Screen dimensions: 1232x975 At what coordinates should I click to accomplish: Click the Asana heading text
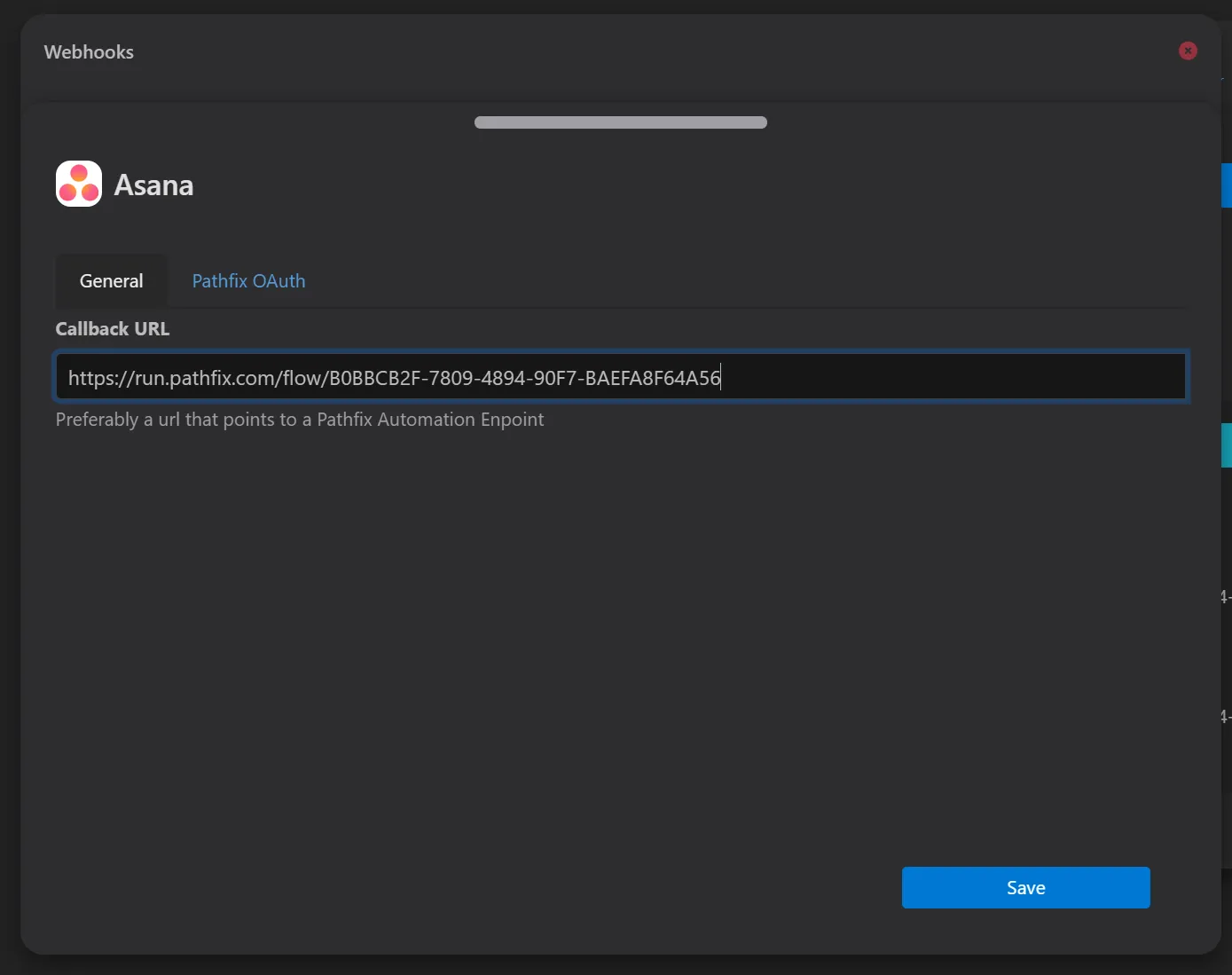click(x=153, y=185)
